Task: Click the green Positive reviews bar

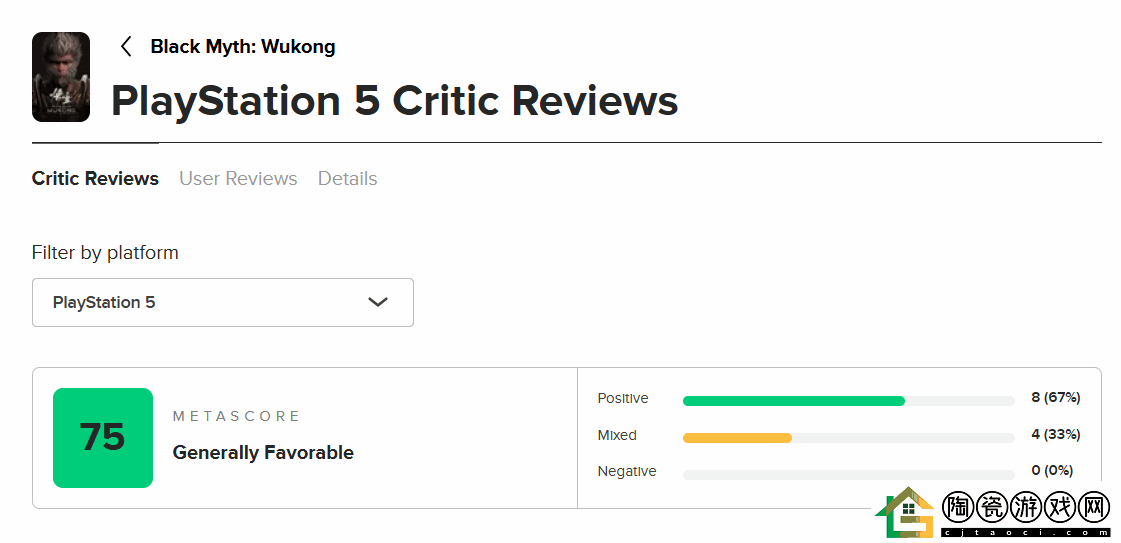Action: pyautogui.click(x=794, y=401)
